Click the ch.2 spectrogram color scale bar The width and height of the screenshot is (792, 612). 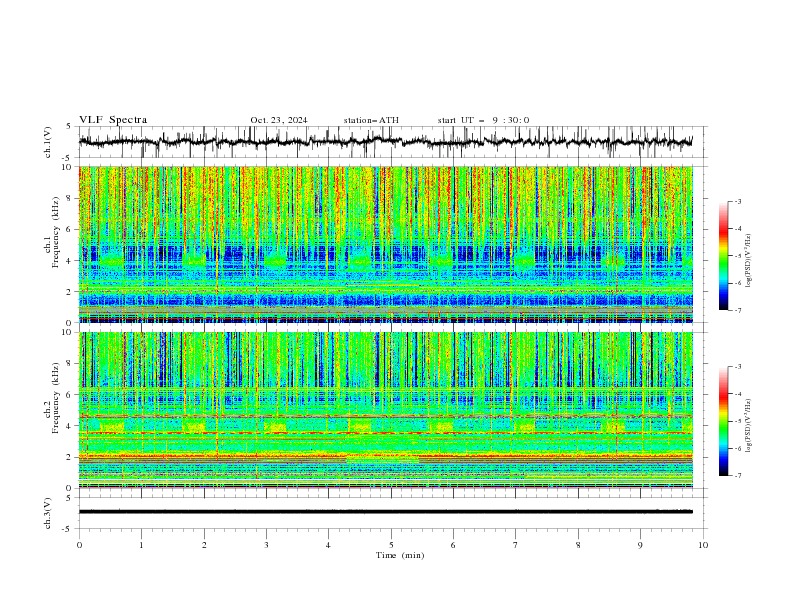point(724,421)
